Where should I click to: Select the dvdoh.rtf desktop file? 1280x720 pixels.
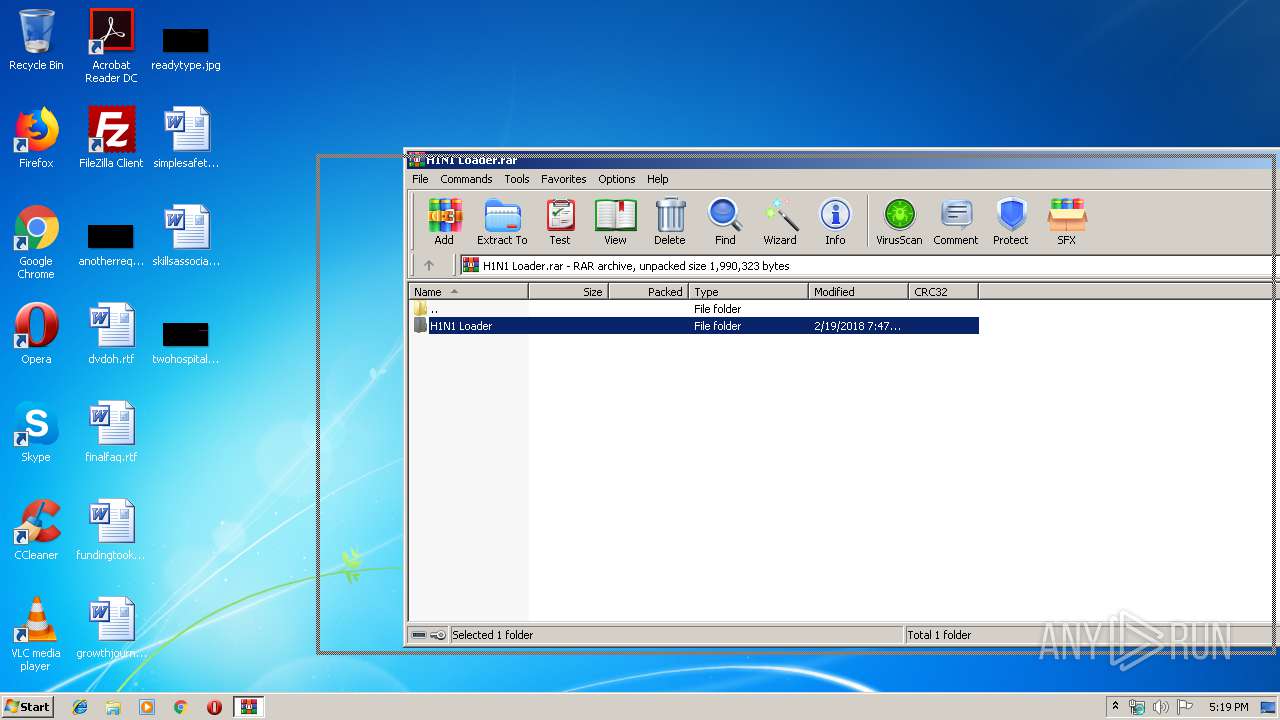pos(111,334)
